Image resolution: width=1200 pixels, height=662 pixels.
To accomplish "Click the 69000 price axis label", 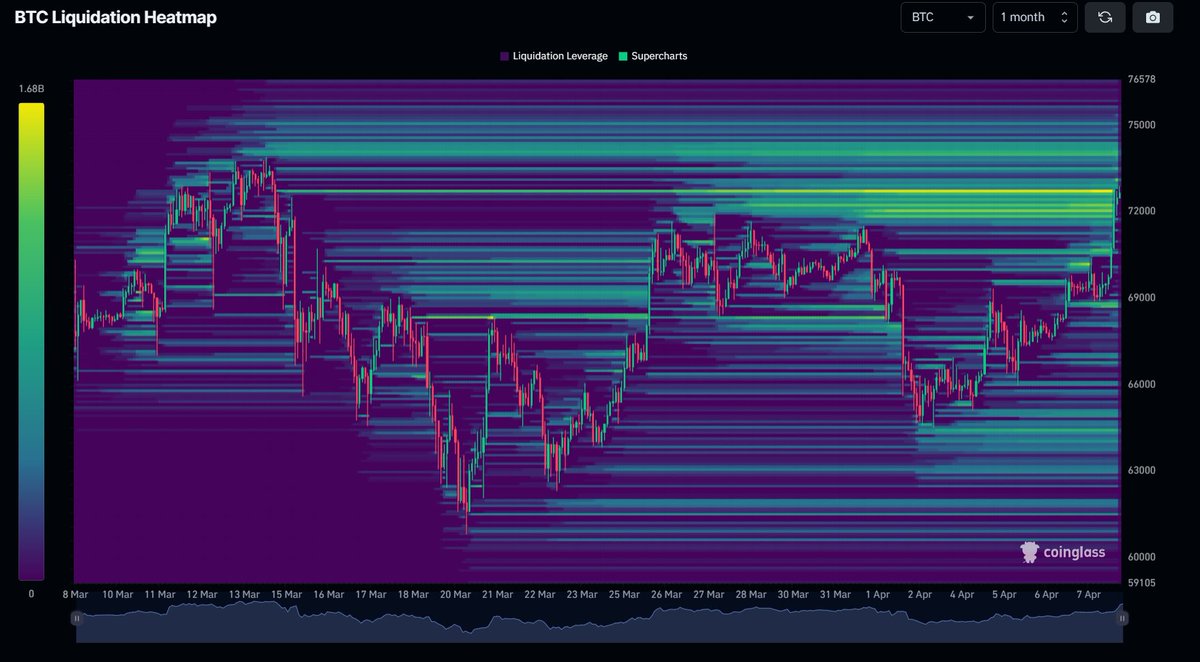I will 1141,298.
